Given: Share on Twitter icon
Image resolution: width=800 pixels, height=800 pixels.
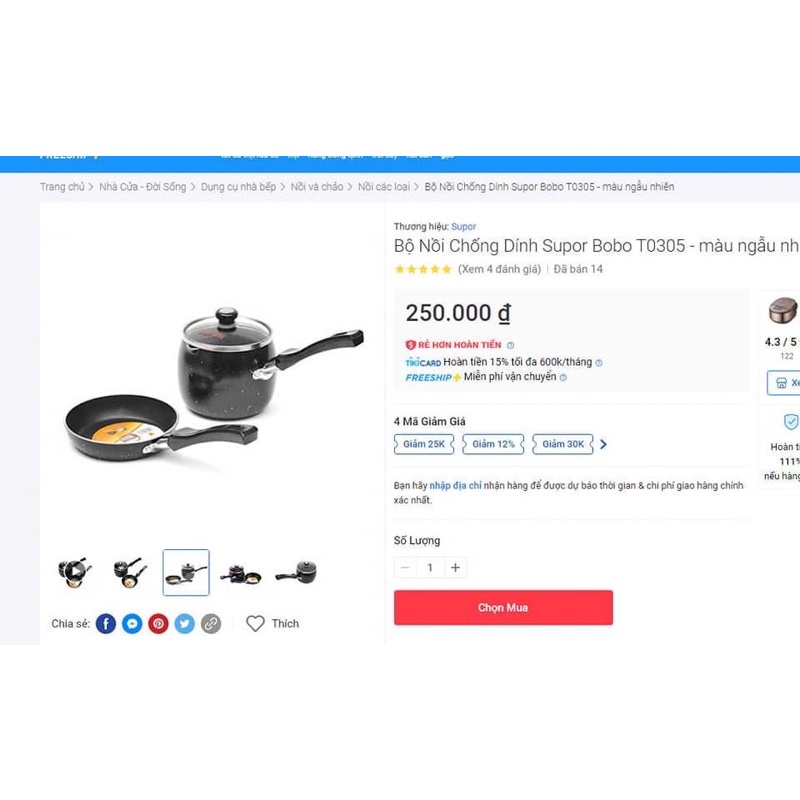Looking at the screenshot, I should point(185,623).
